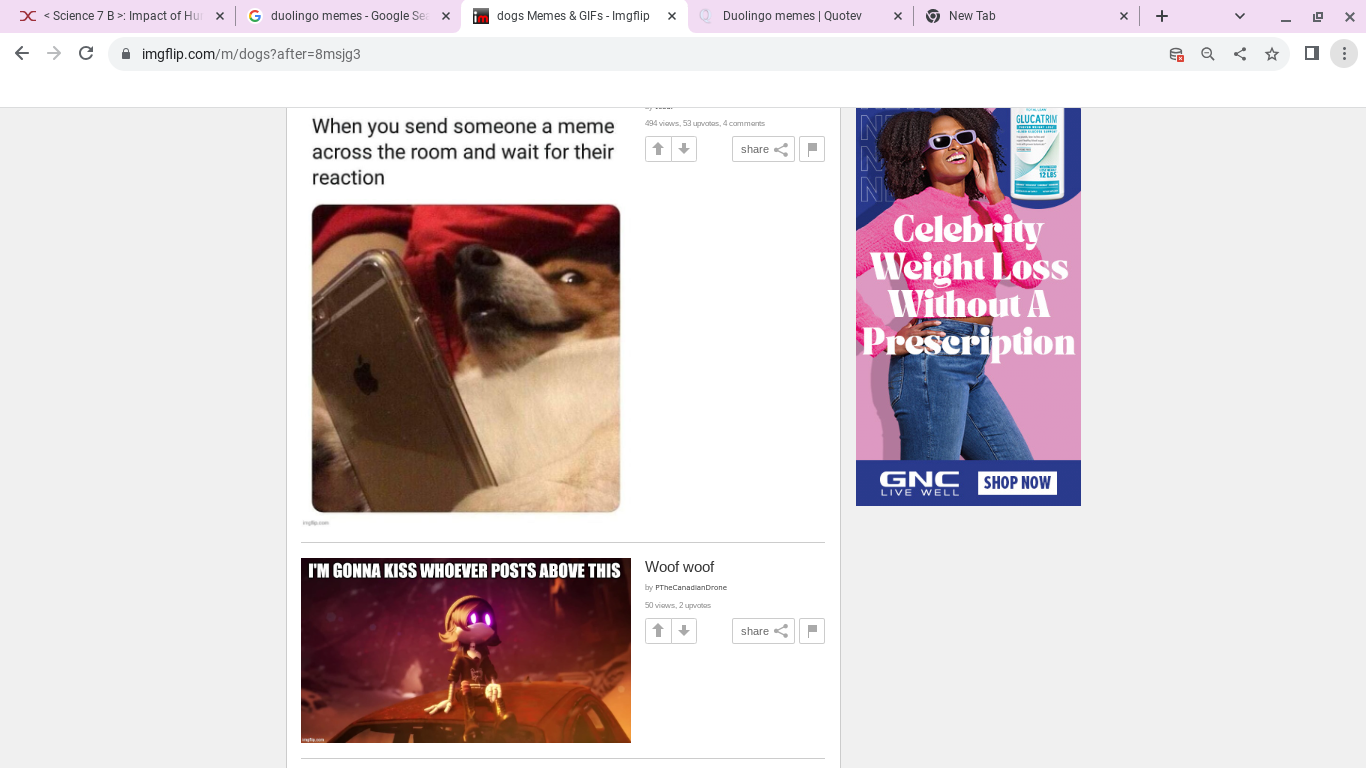1366x768 pixels.
Task: Close the duolingo memes Google tab
Action: pos(446,16)
